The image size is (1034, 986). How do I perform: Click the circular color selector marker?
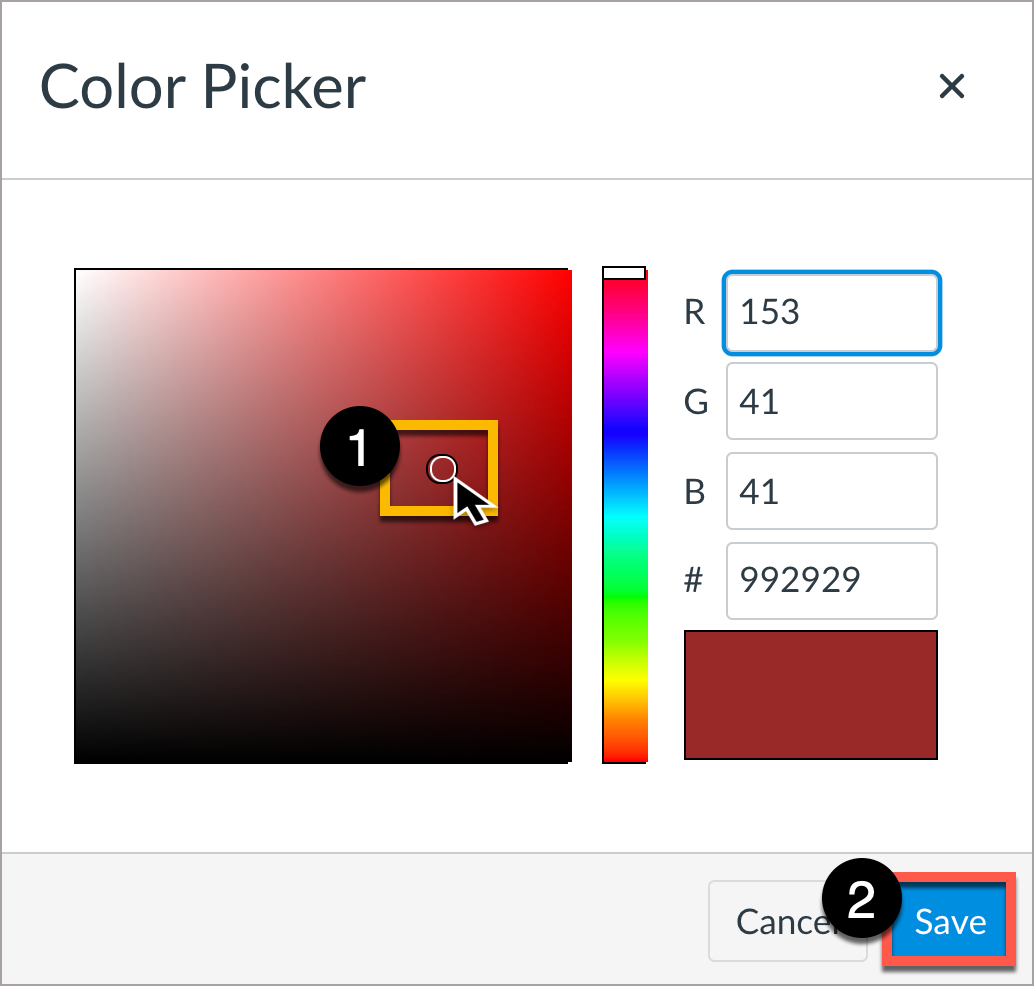[x=442, y=468]
